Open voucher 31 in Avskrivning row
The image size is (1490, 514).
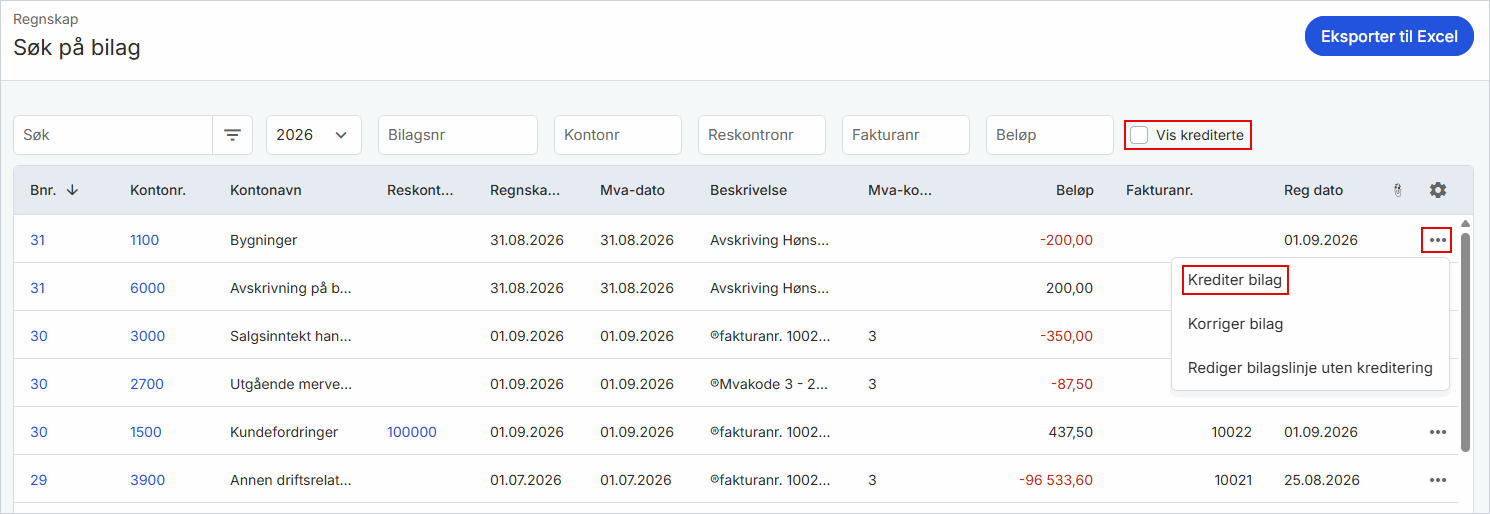(x=38, y=288)
